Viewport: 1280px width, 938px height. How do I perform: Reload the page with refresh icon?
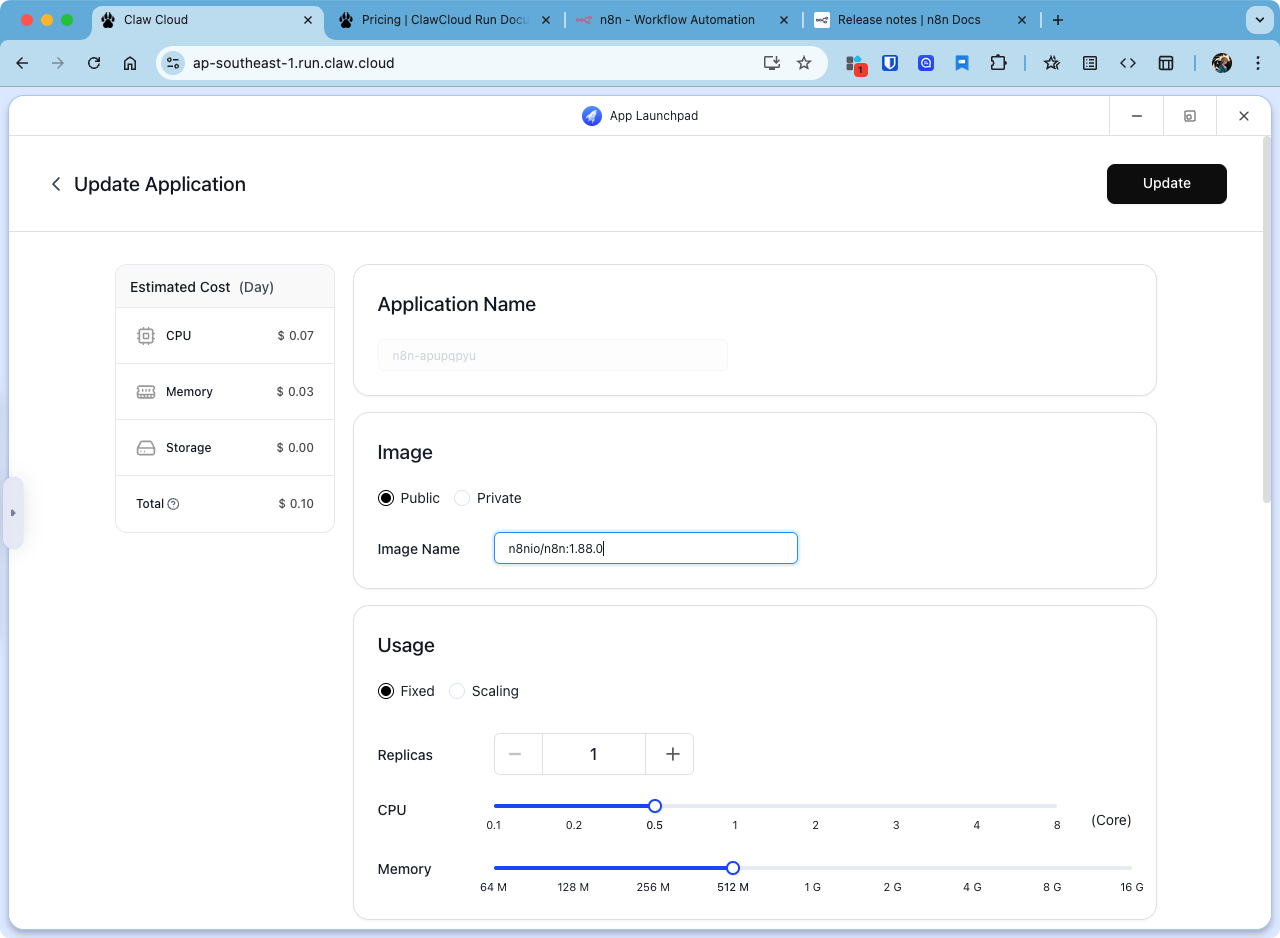(94, 63)
